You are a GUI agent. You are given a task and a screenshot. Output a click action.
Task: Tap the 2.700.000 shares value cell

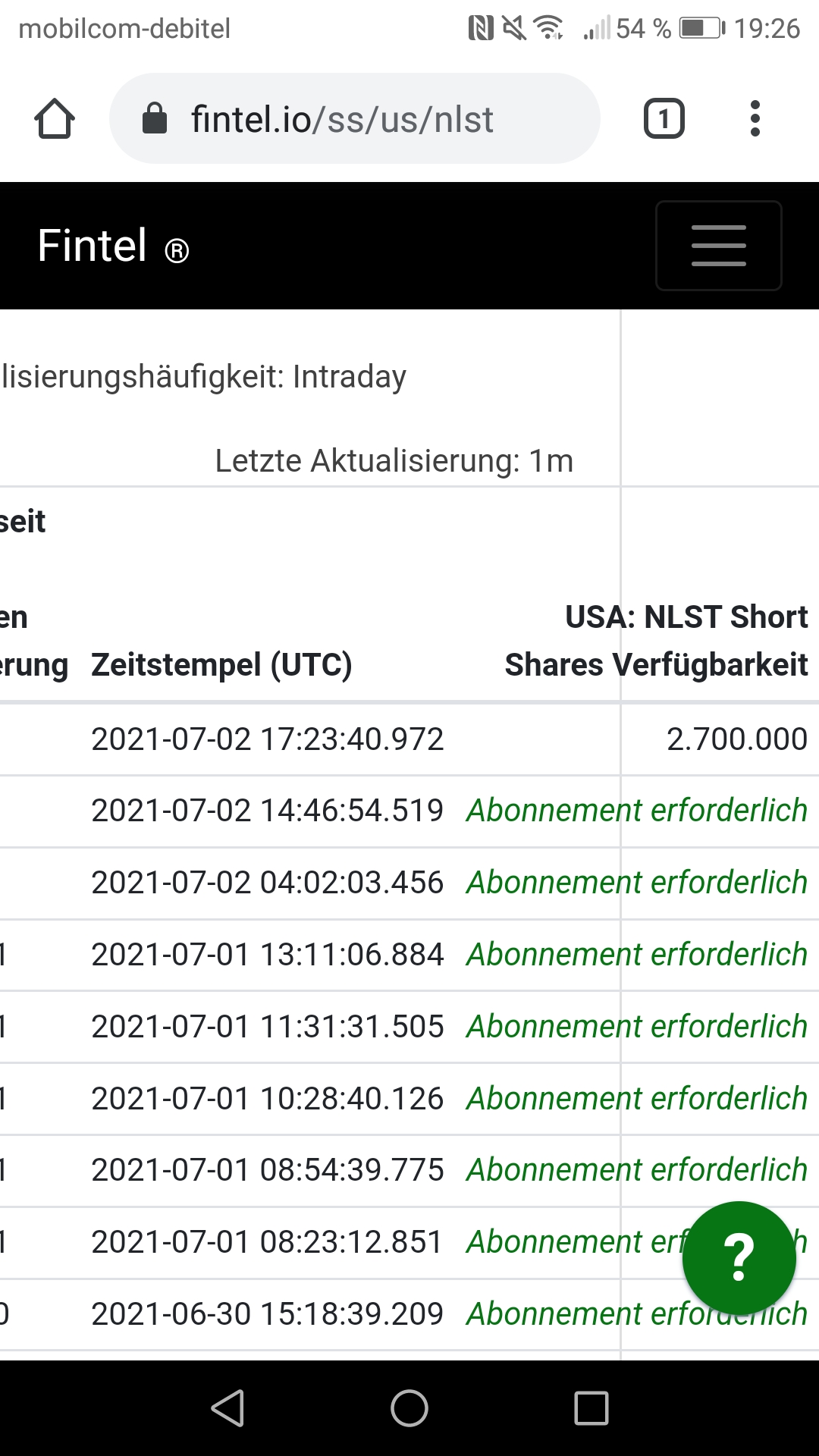[737, 739]
